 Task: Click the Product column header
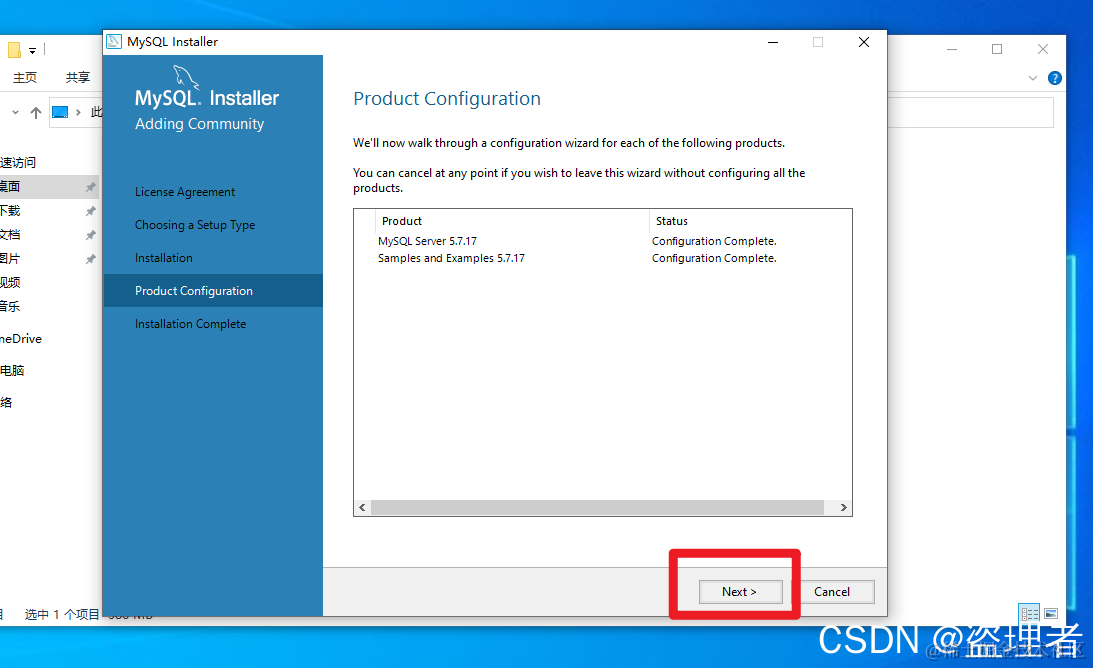[x=402, y=221]
